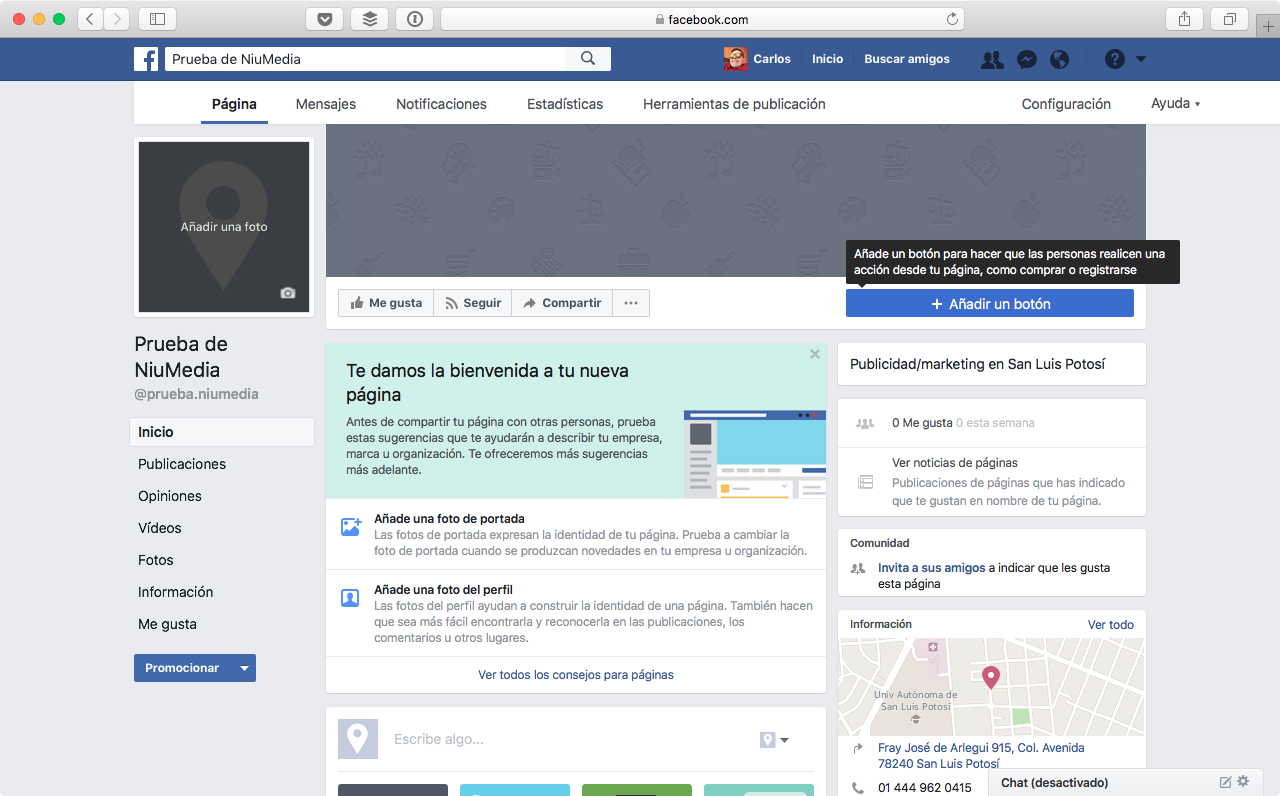Click Me gusta button
1280x796 pixels.
[x=386, y=303]
